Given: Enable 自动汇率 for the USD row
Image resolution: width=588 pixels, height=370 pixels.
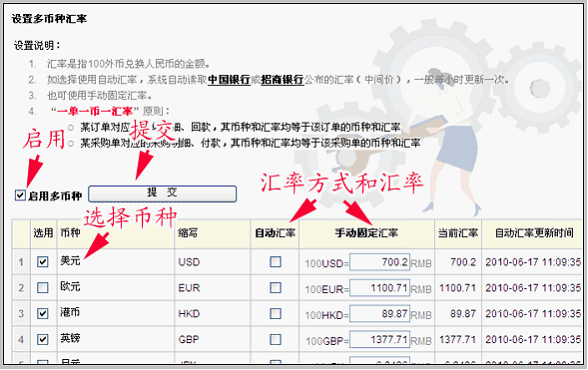Looking at the screenshot, I should [x=276, y=262].
